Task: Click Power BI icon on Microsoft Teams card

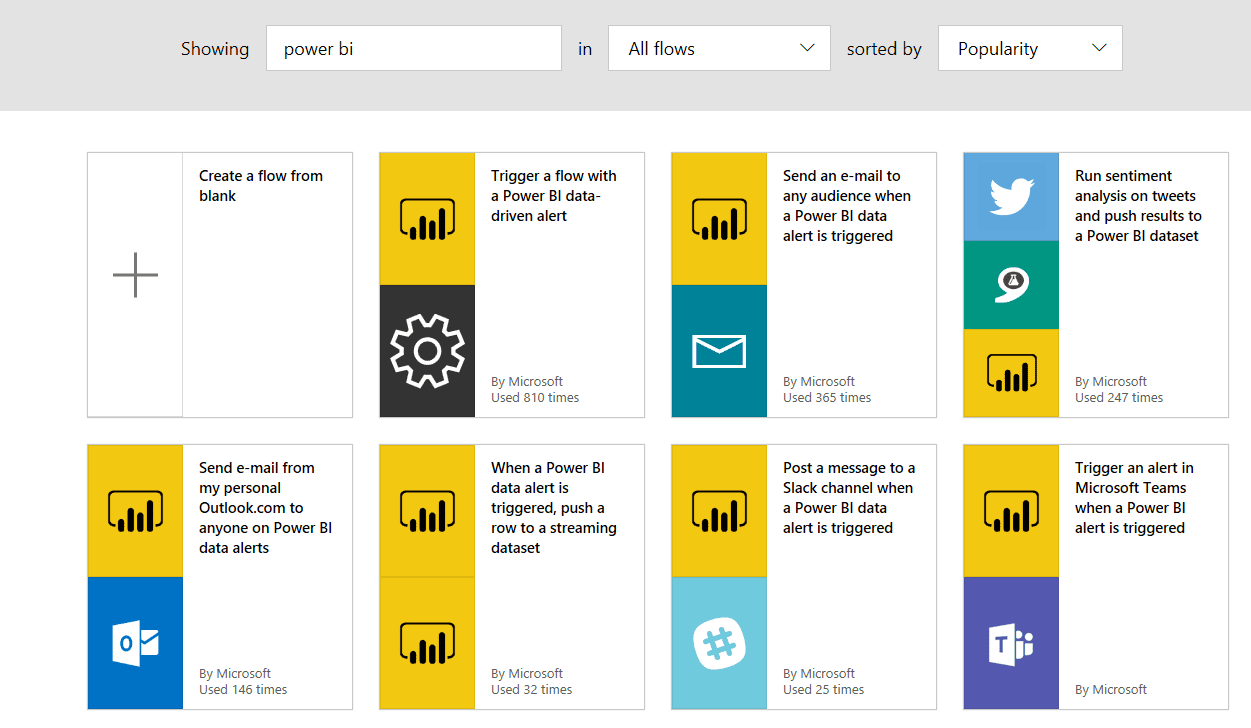Action: point(1011,511)
